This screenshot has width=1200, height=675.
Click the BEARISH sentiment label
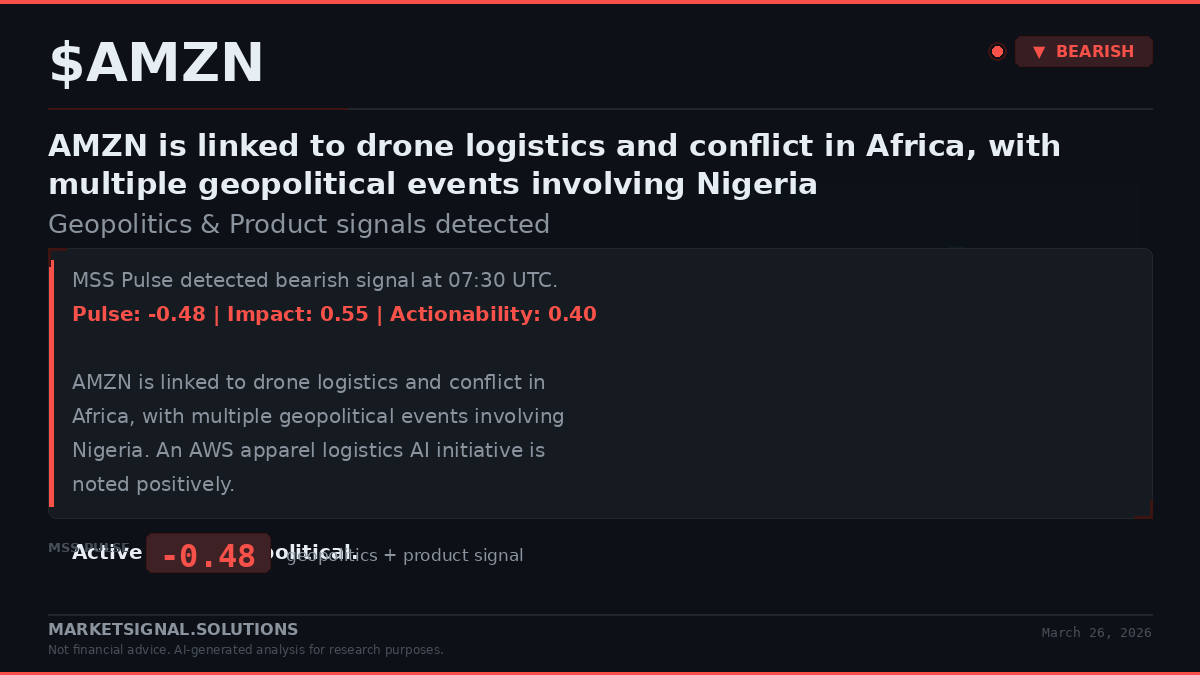click(x=1094, y=52)
